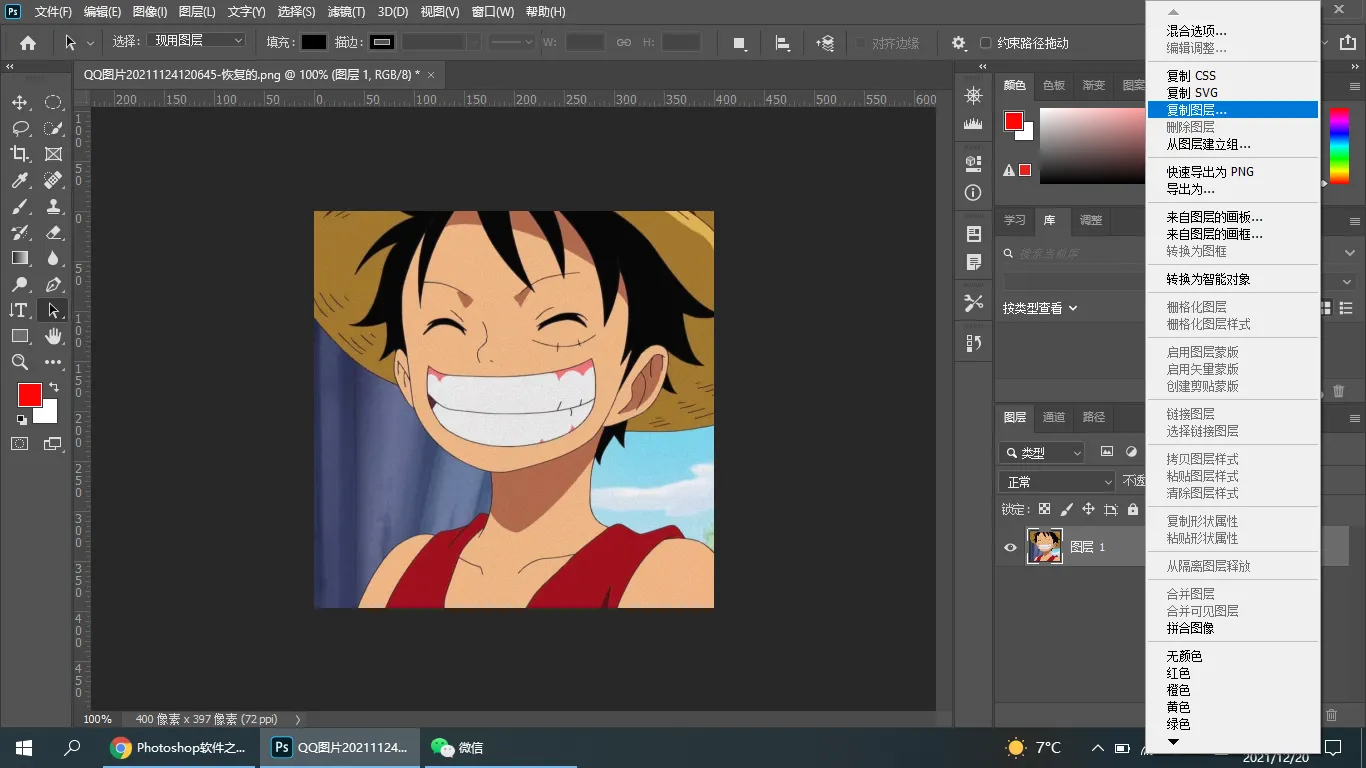Toggle Quick Mask mode icon
This screenshot has height=768, width=1366.
click(20, 443)
